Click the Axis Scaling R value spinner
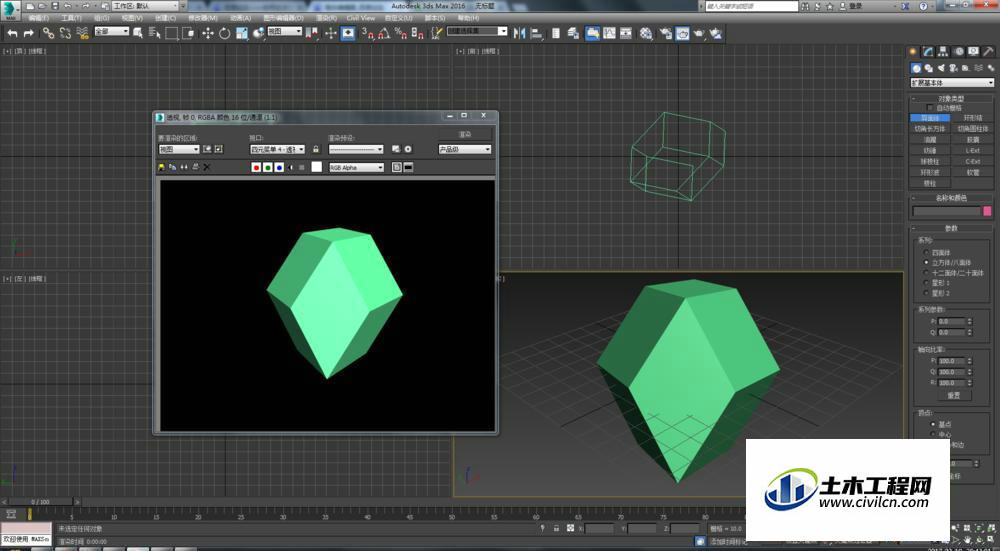Image resolution: width=1000 pixels, height=551 pixels. 970,383
